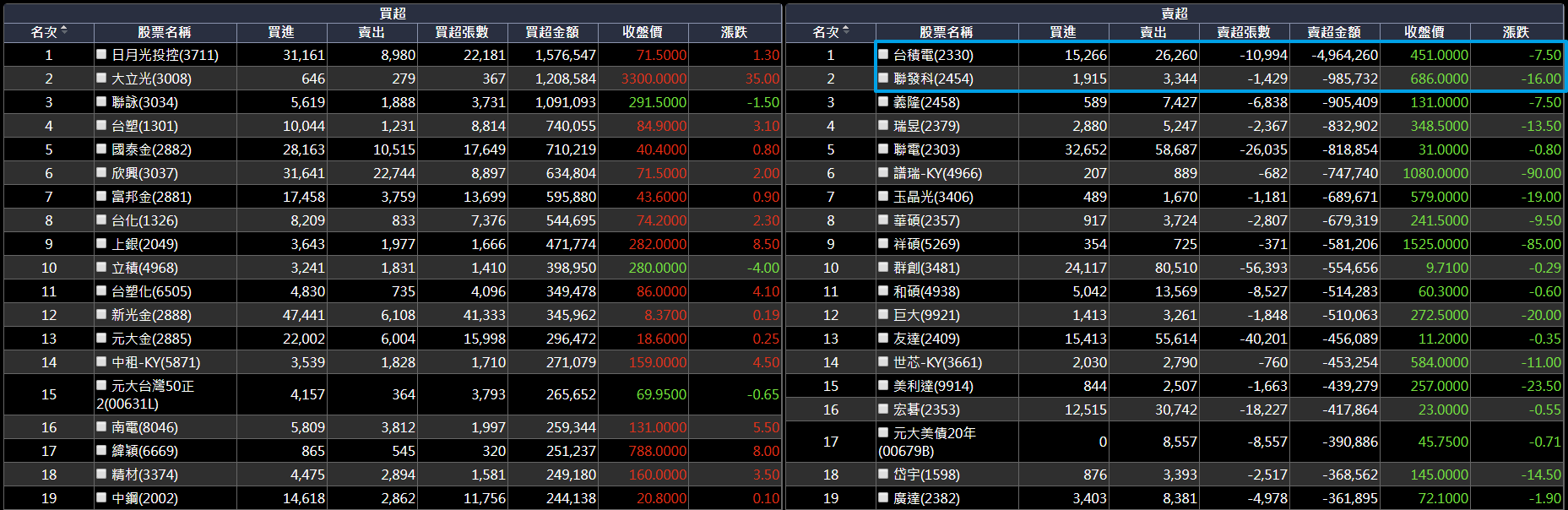The height and width of the screenshot is (510, 1568).
Task: Click stock name 宏碁(2353)
Action: coord(926,410)
